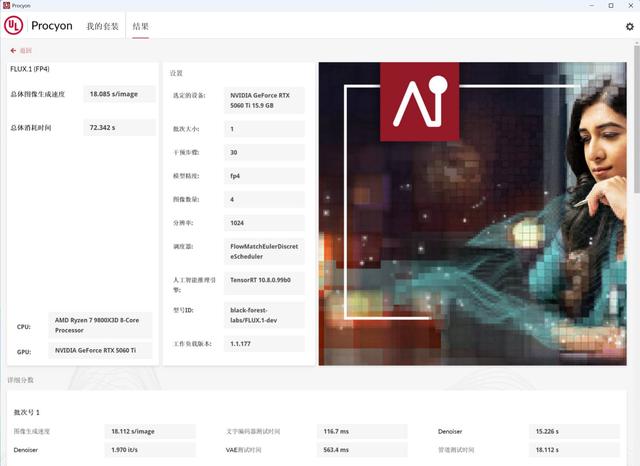Open the settings gear icon
The image size is (640, 466).
[630, 27]
